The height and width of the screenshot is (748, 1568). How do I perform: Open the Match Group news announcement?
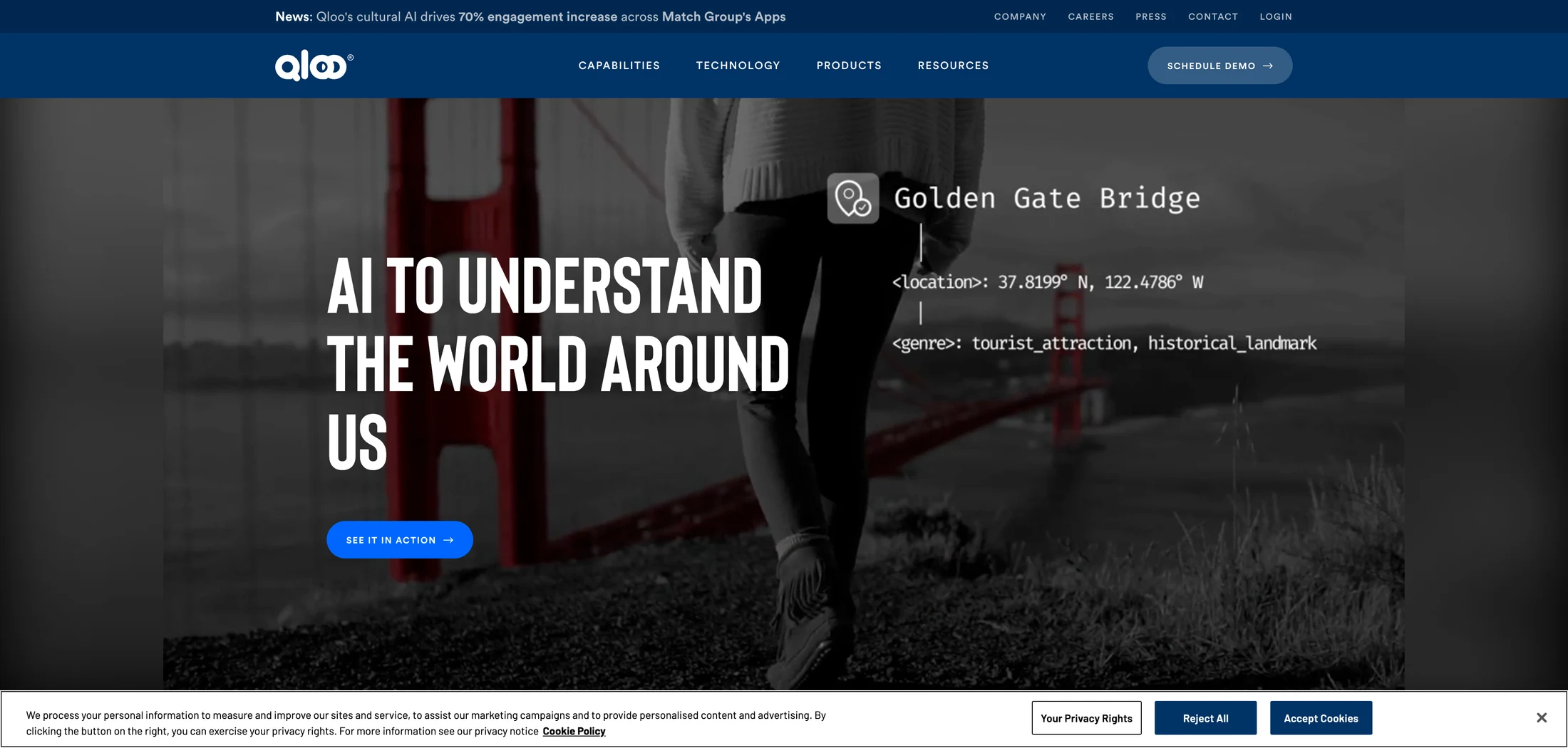click(x=530, y=16)
